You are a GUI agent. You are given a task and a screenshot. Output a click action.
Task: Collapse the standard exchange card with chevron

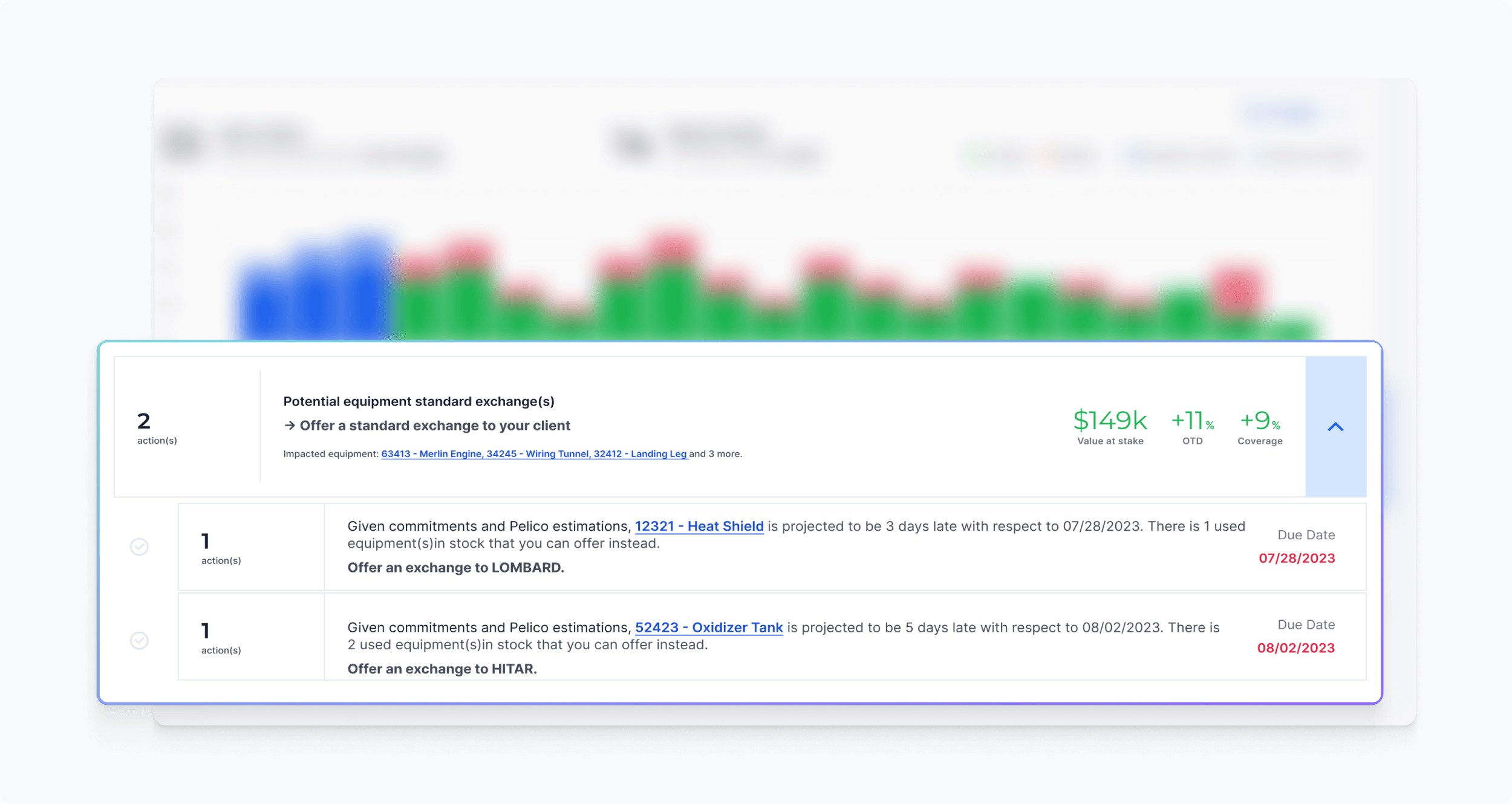click(1335, 427)
